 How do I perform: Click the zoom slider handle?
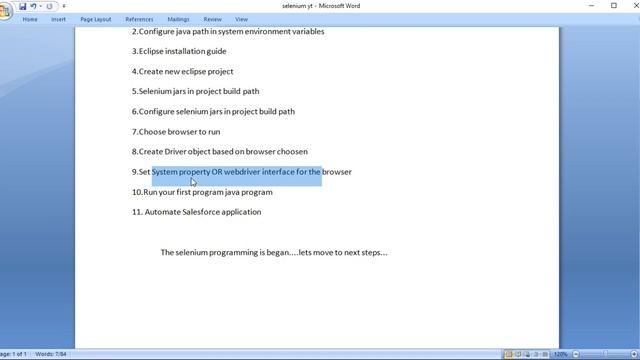[x=605, y=354]
